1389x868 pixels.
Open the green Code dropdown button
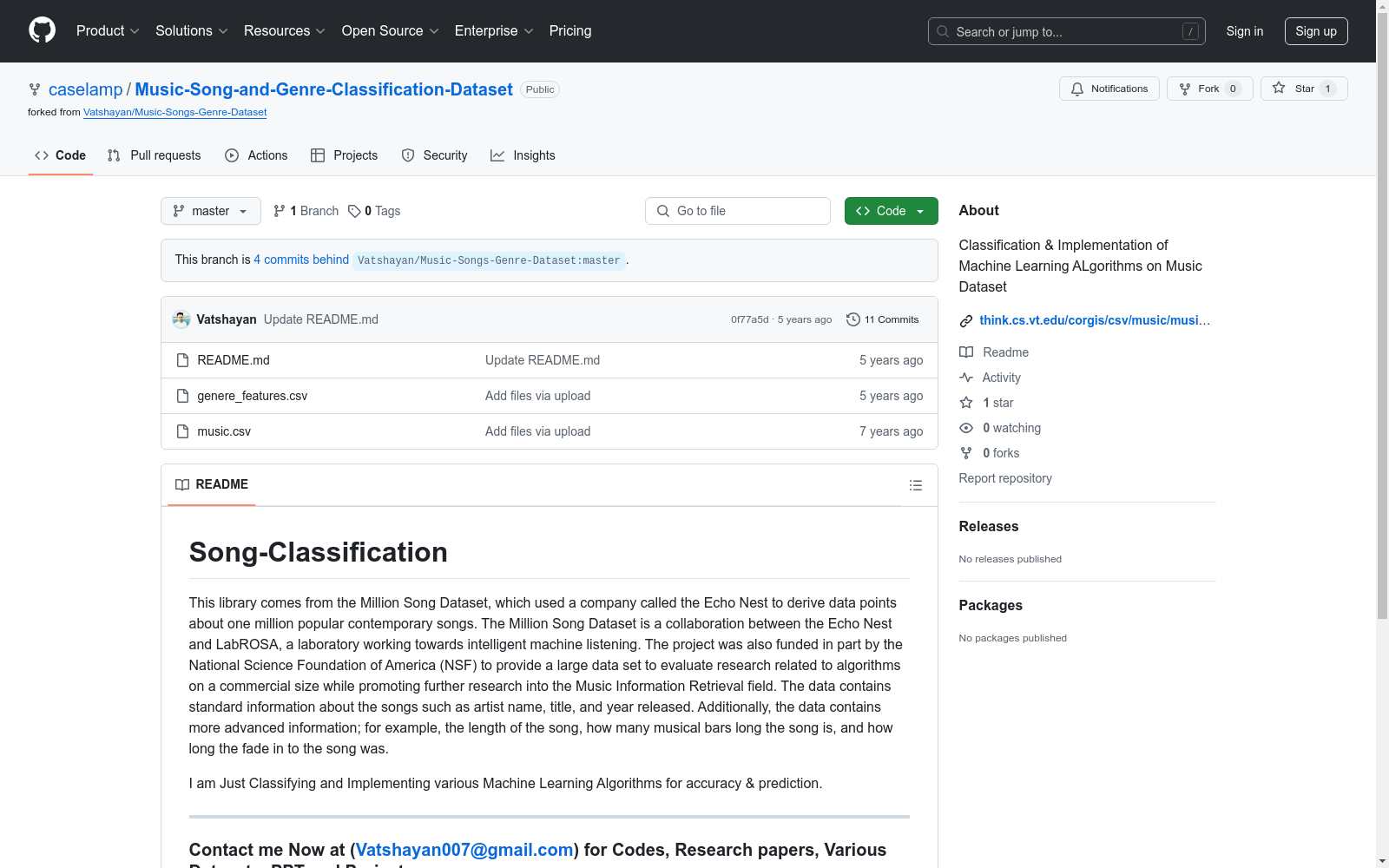[x=892, y=211]
